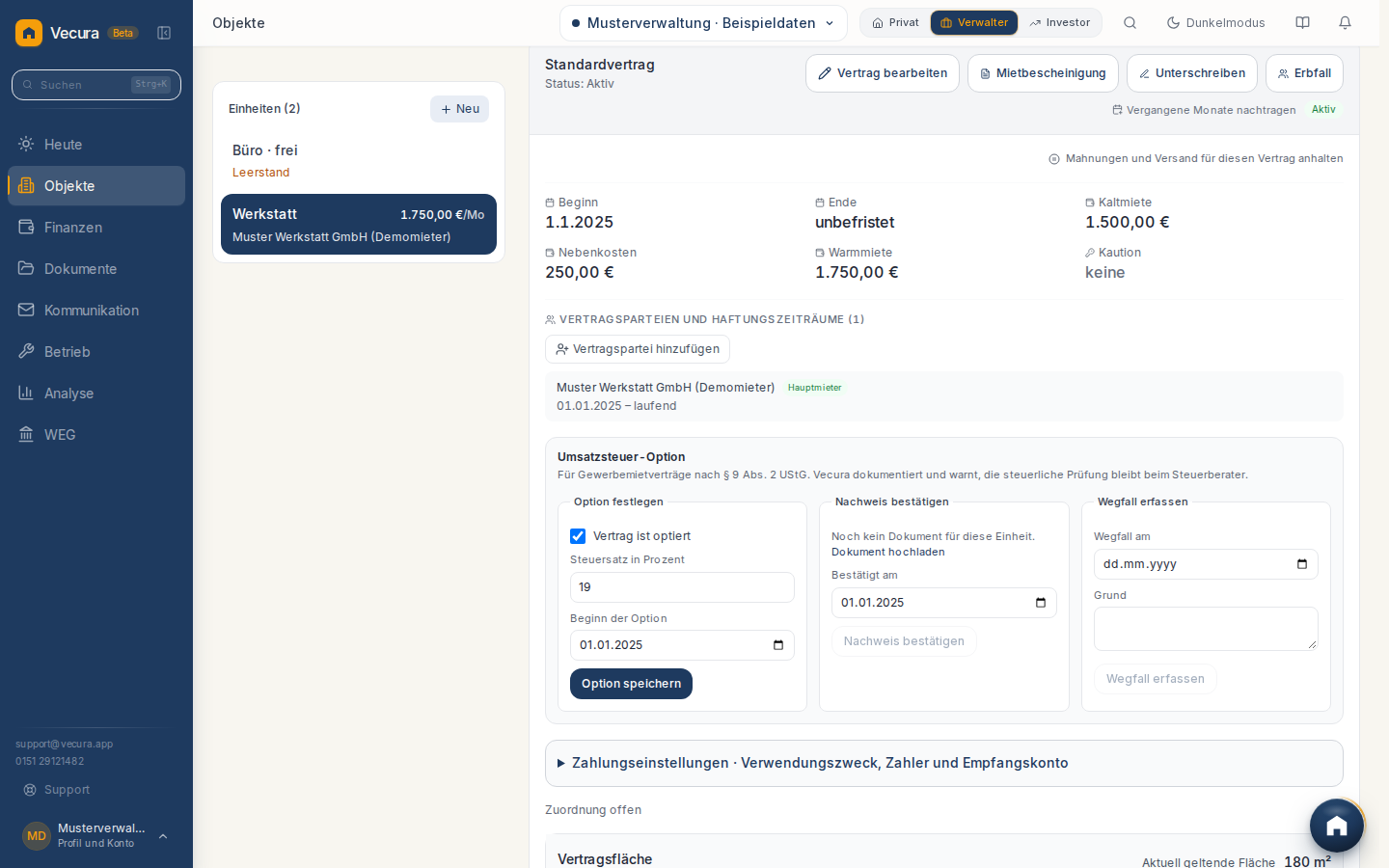Viewport: 1389px width, 868px height.
Task: Open Objekte section
Action: tap(96, 186)
